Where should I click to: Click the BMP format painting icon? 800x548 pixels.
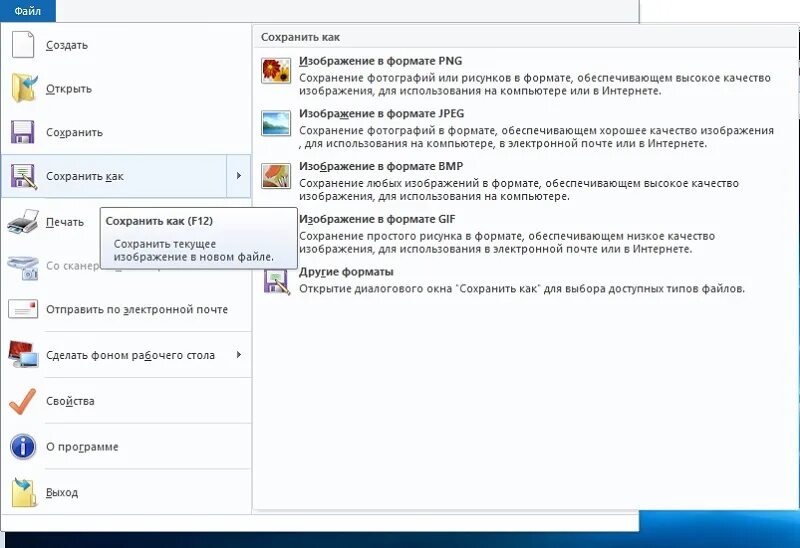point(276,176)
